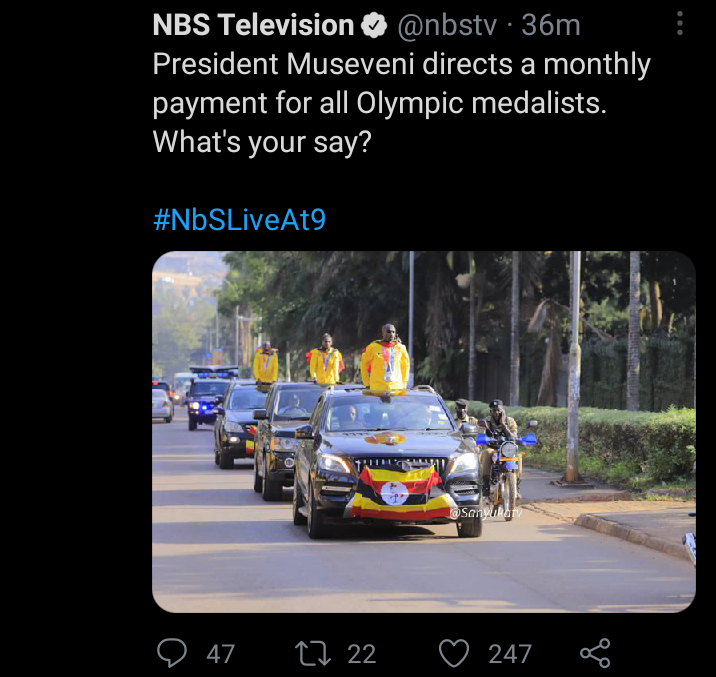Retweet the NBS Television post
This screenshot has width=716, height=677.
tap(313, 653)
